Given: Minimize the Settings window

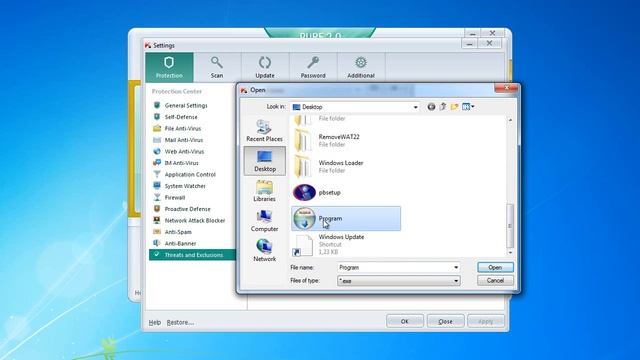Looking at the screenshot, I should coord(469,43).
